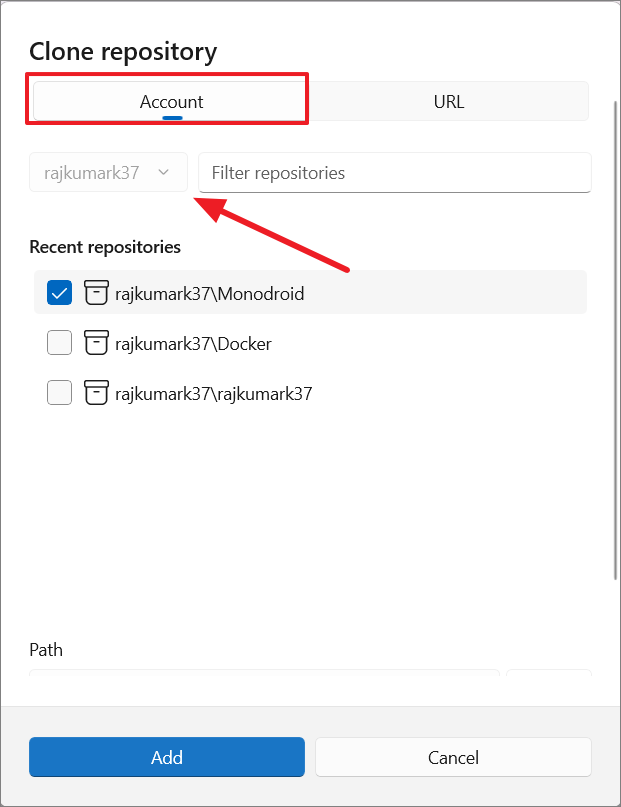Click the Docker repository icon
This screenshot has width=621, height=807.
point(96,342)
